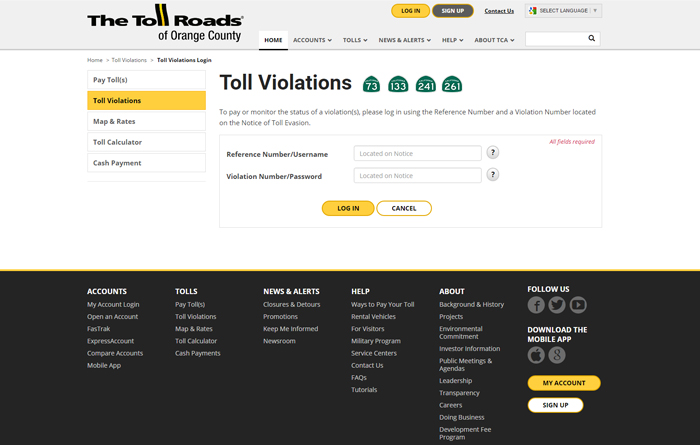700x445 pixels.
Task: Open footer Doing Business link
Action: coord(462,417)
